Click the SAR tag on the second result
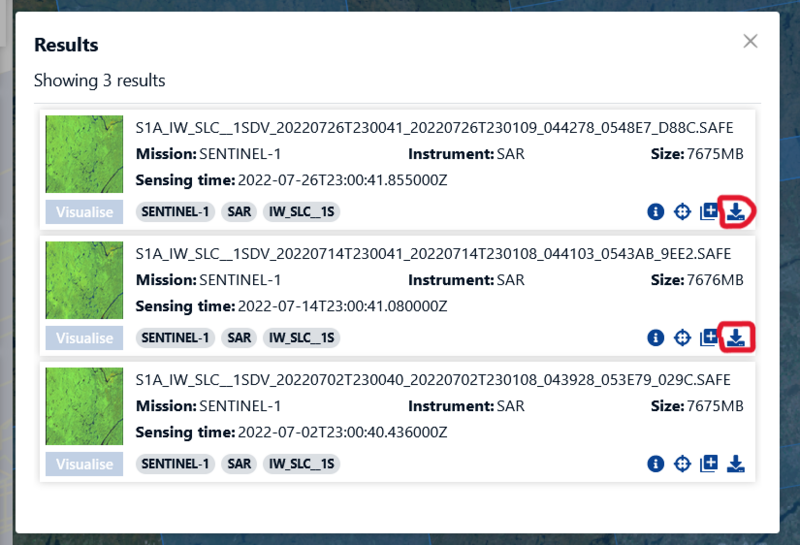 [239, 338]
